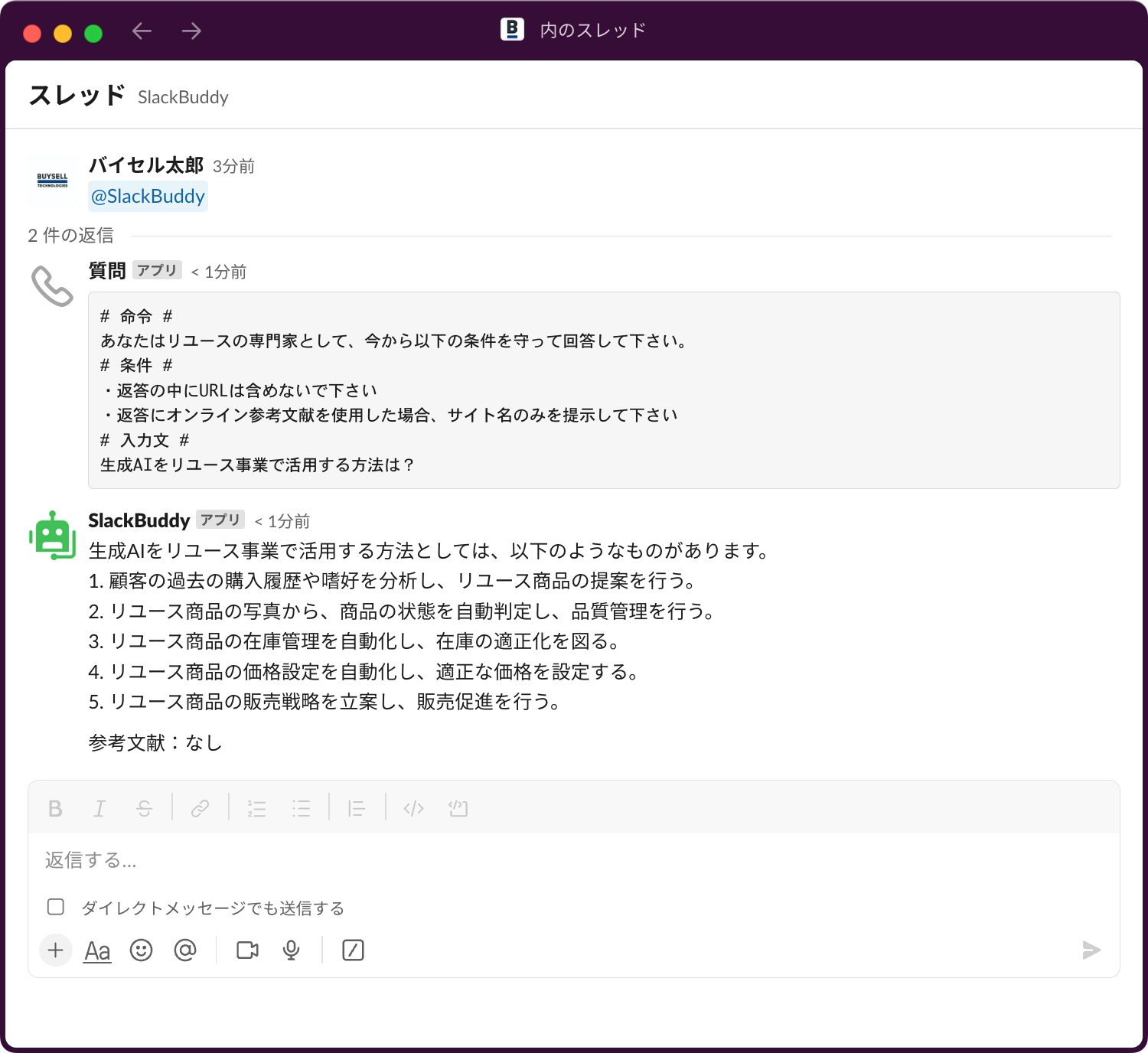The width and height of the screenshot is (1148, 1053).
Task: Click the list item starting 2. リユース商品の写真
Action: pyautogui.click(x=402, y=611)
